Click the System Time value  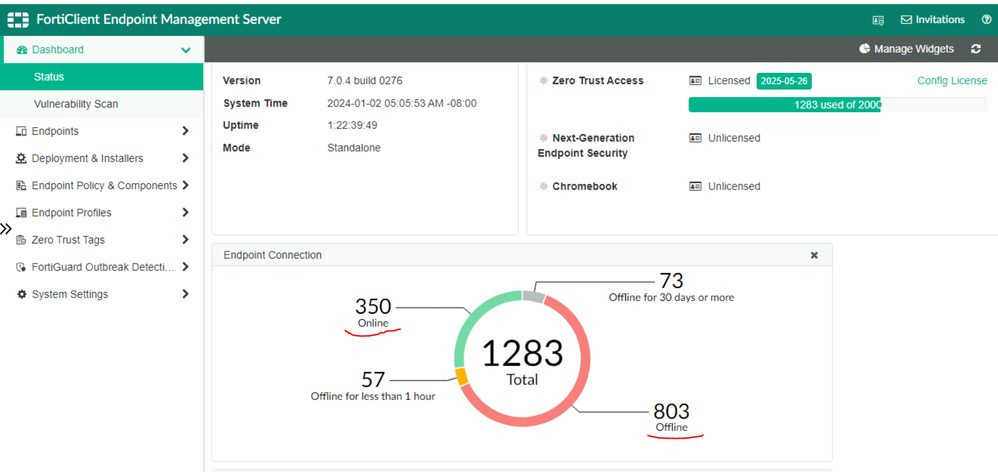(402, 103)
